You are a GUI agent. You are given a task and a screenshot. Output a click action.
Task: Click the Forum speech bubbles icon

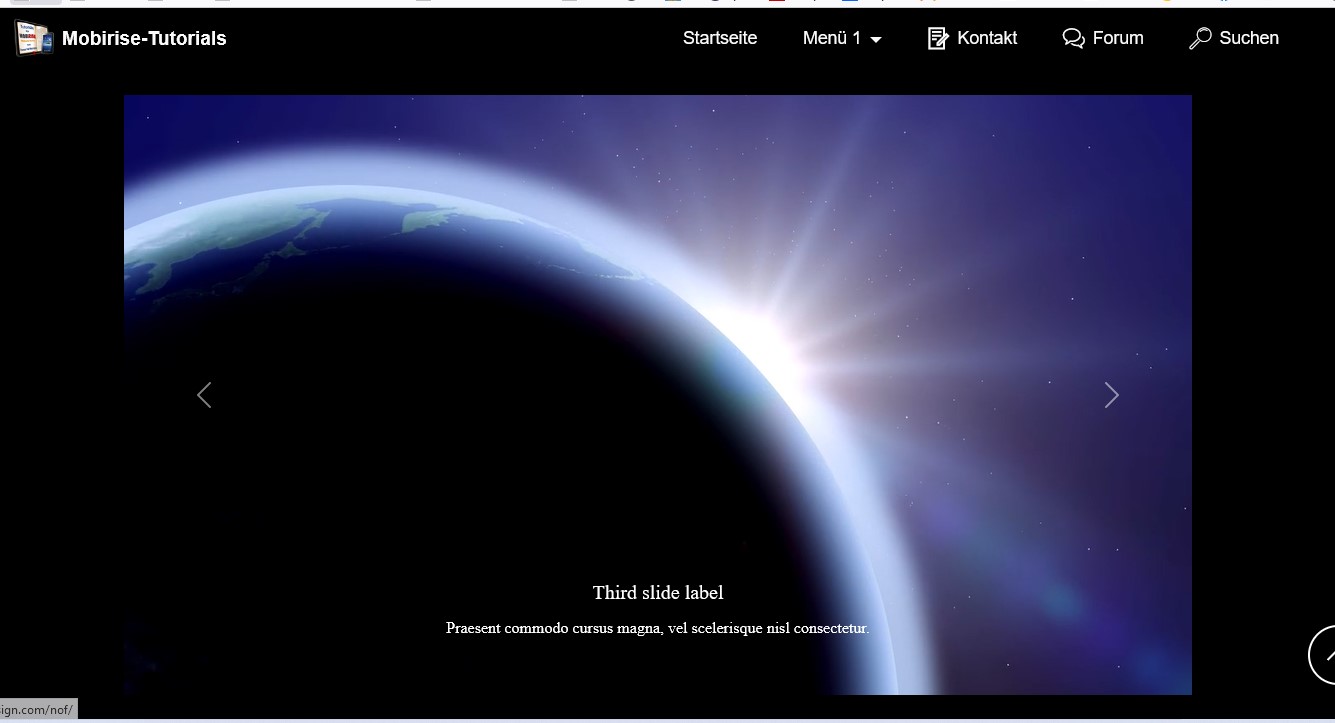(1073, 38)
